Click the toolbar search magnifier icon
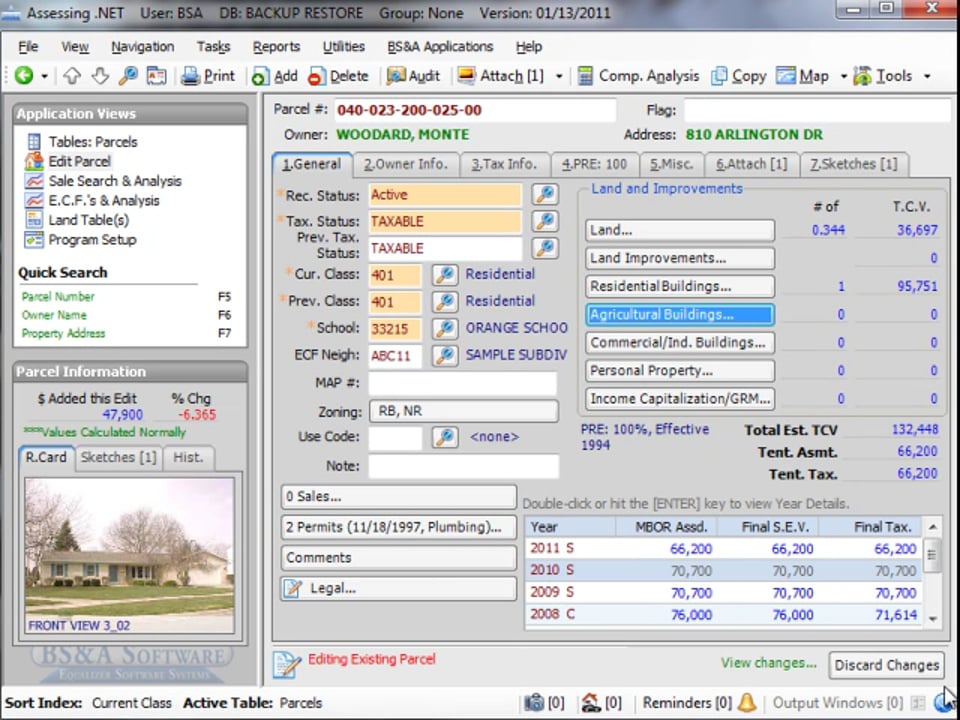Viewport: 960px width, 720px height. [x=128, y=76]
